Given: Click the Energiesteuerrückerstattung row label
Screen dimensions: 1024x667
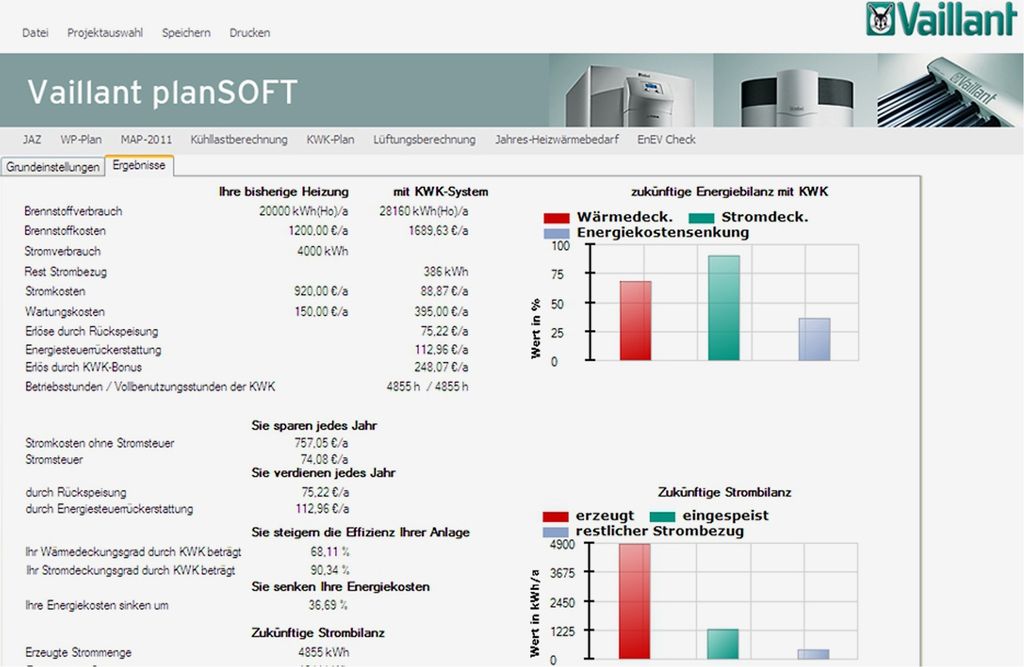Looking at the screenshot, I should [x=93, y=350].
